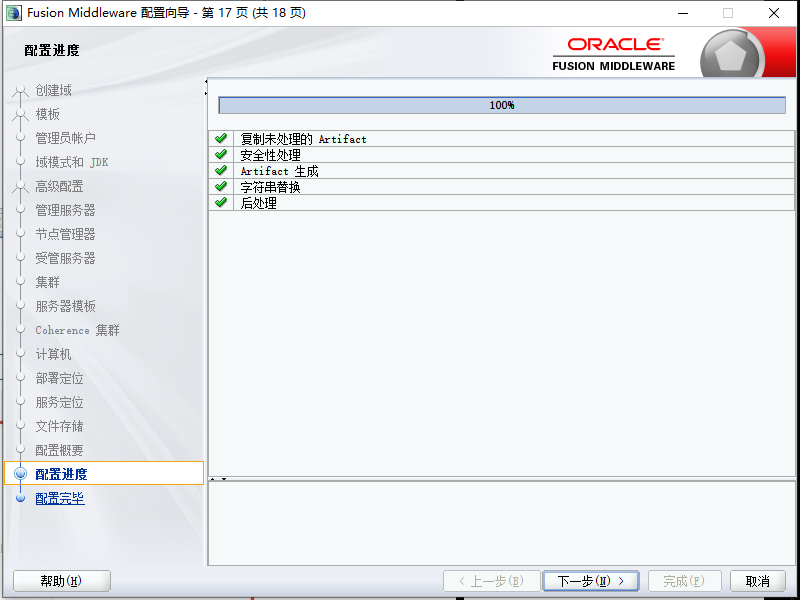Click the 取消 button
This screenshot has width=800, height=600.
click(758, 581)
